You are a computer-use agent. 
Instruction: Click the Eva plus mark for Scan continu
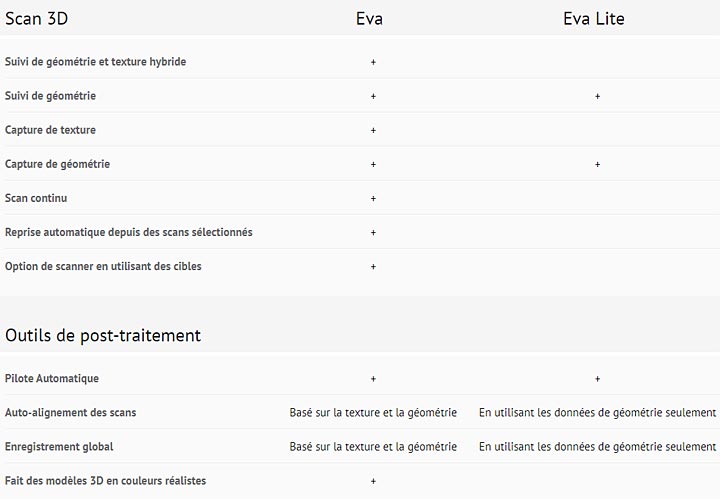(x=373, y=198)
